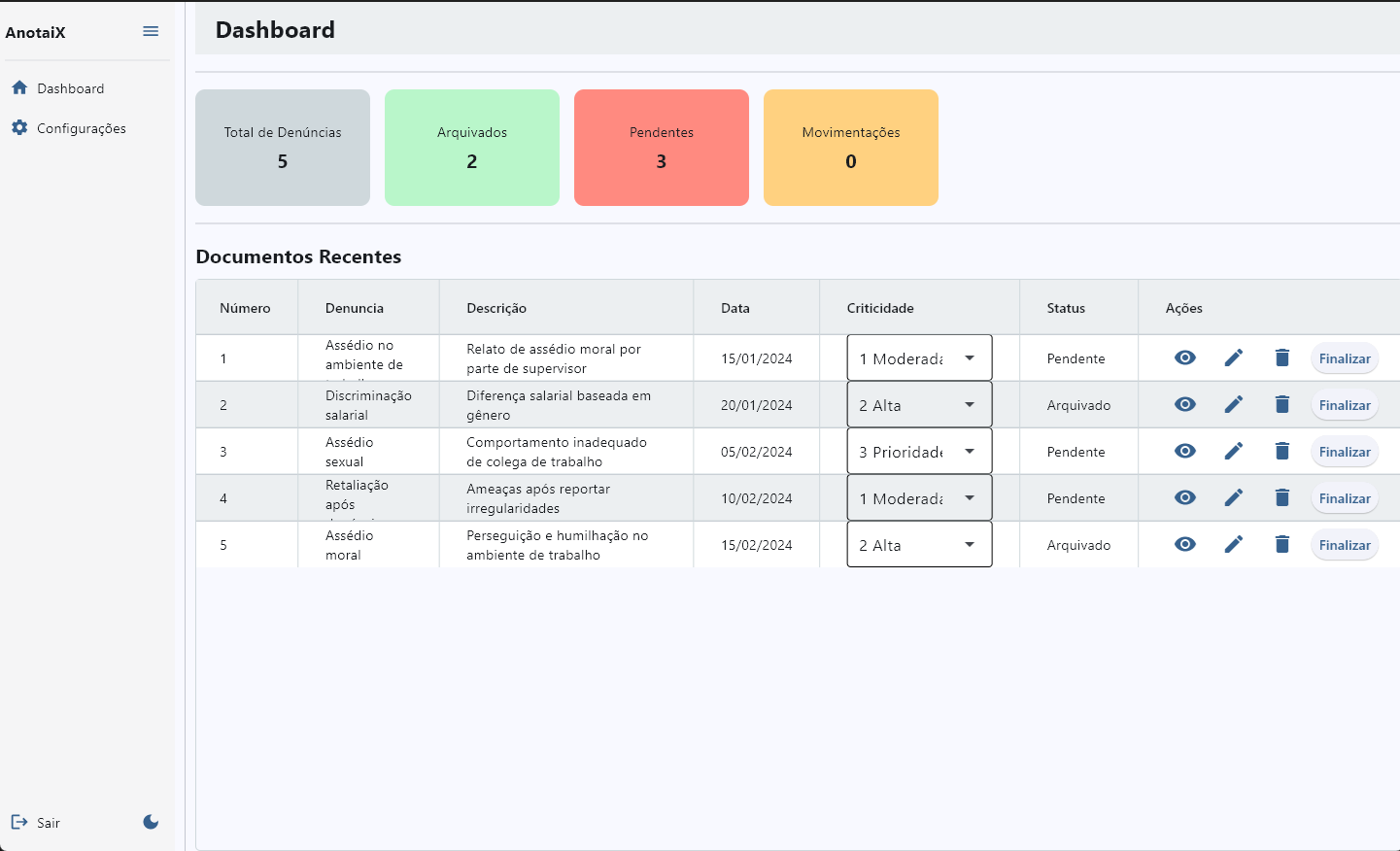
Task: Click the Descrição column header
Action: click(x=496, y=308)
